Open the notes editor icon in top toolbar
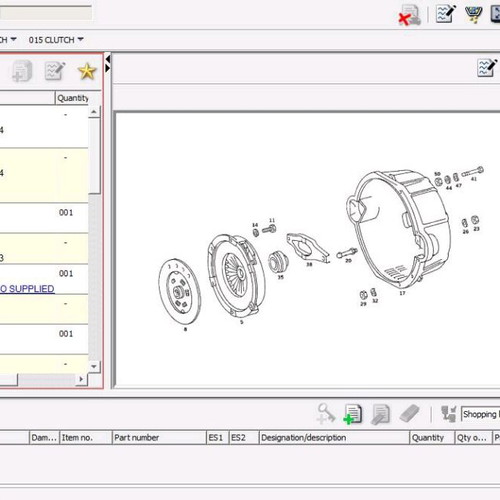 coord(446,14)
